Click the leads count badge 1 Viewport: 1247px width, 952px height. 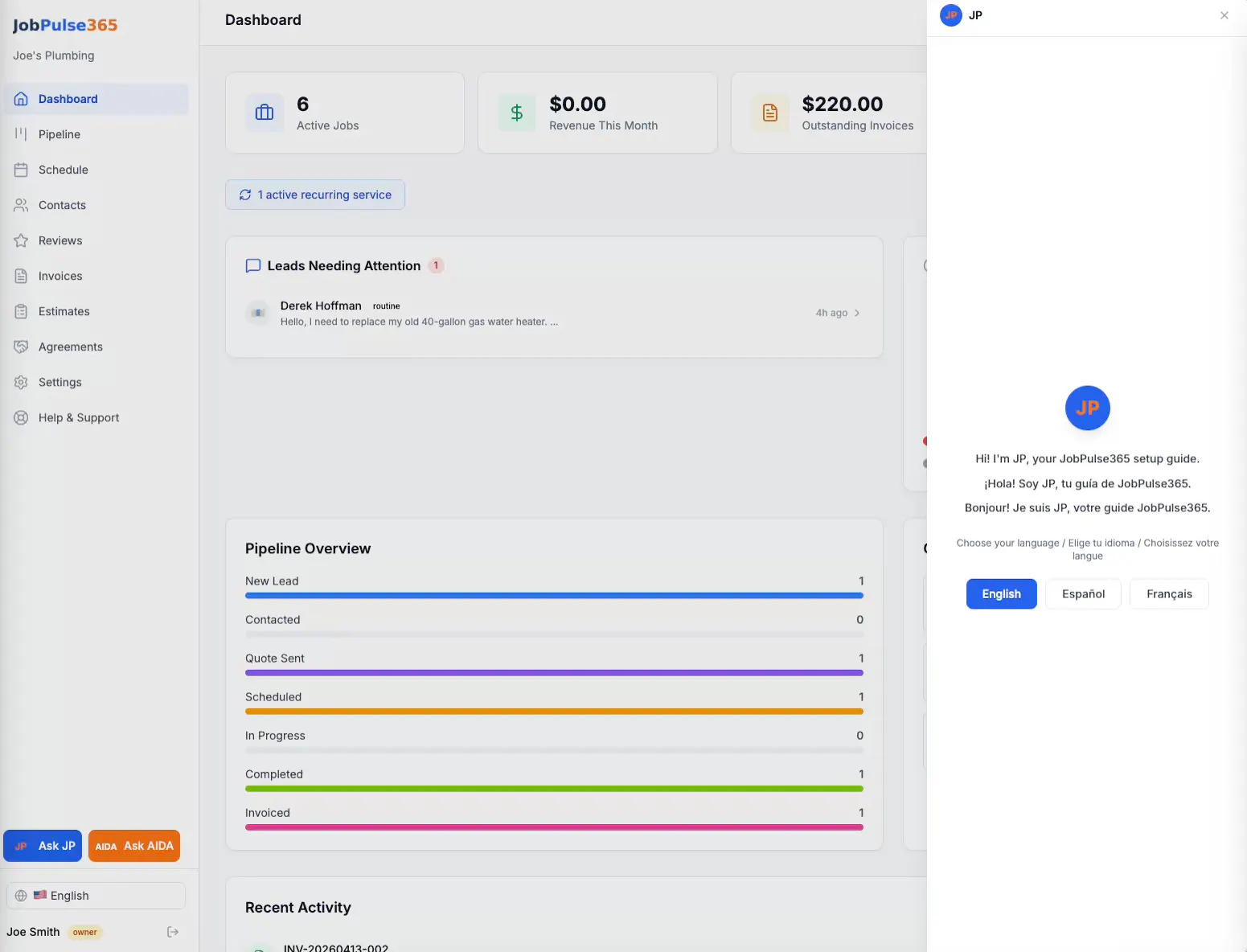[x=436, y=265]
